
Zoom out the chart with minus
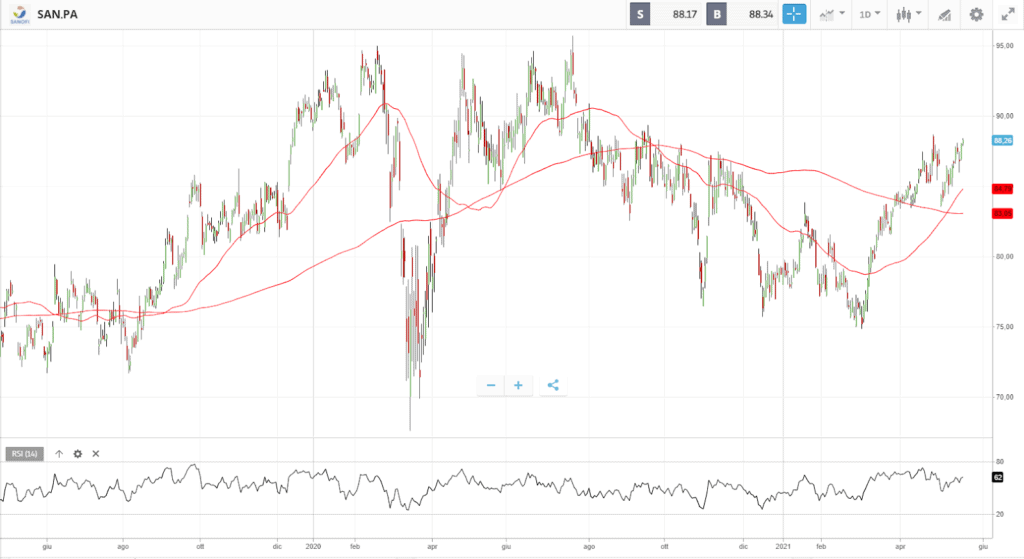(491, 385)
